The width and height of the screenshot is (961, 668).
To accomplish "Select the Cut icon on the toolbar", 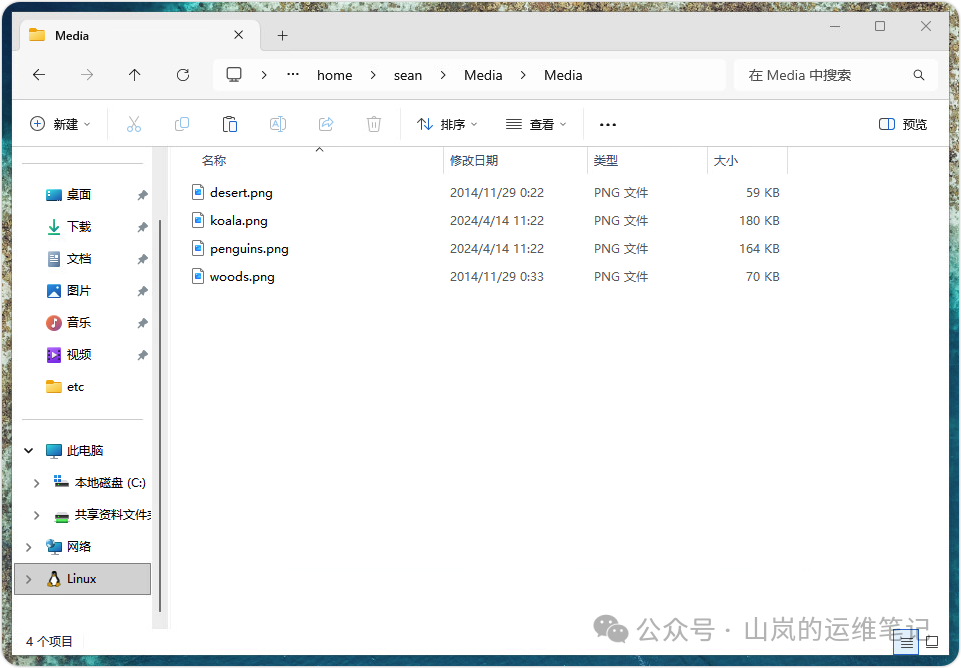I will [x=133, y=123].
